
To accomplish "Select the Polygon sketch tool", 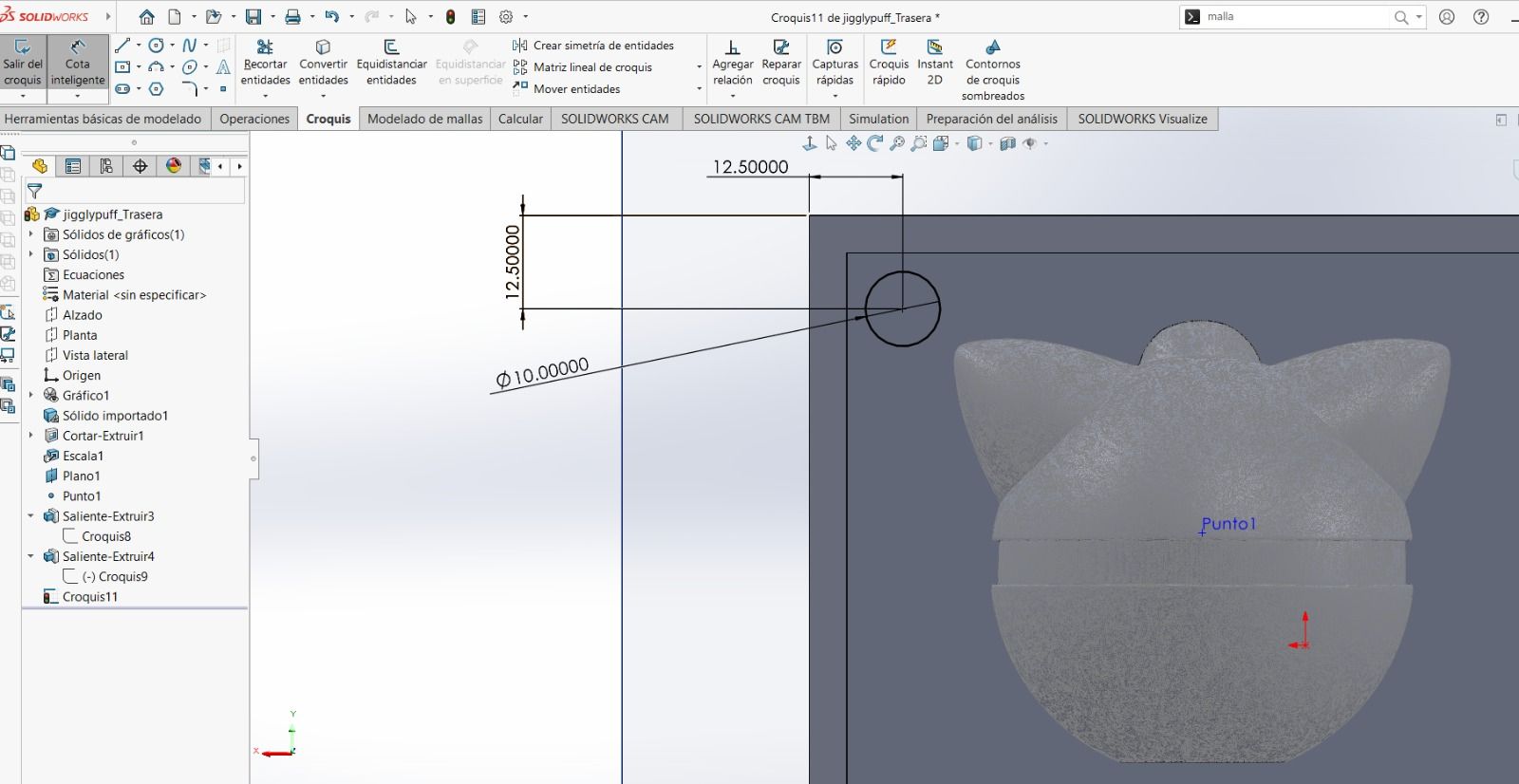I will [x=156, y=88].
